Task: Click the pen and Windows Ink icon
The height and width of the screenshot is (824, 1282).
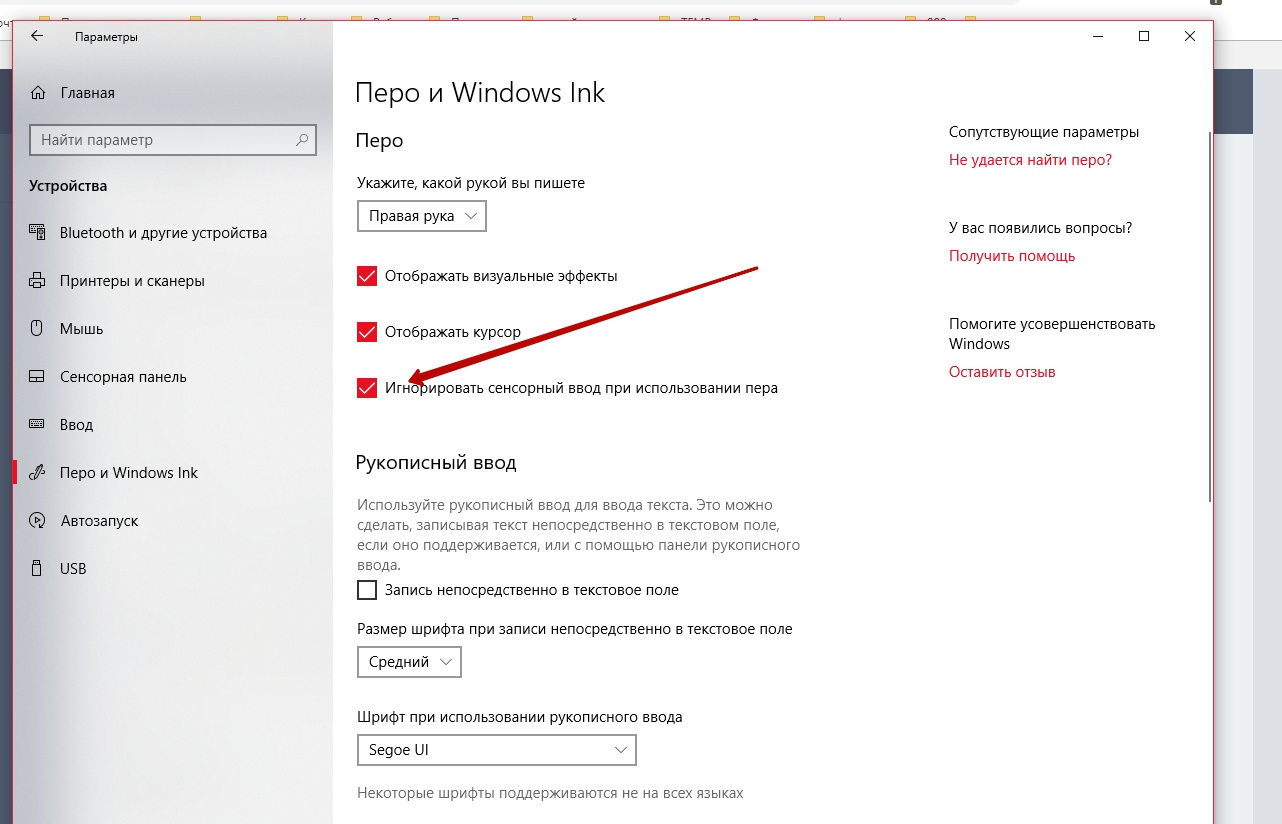Action: click(37, 473)
